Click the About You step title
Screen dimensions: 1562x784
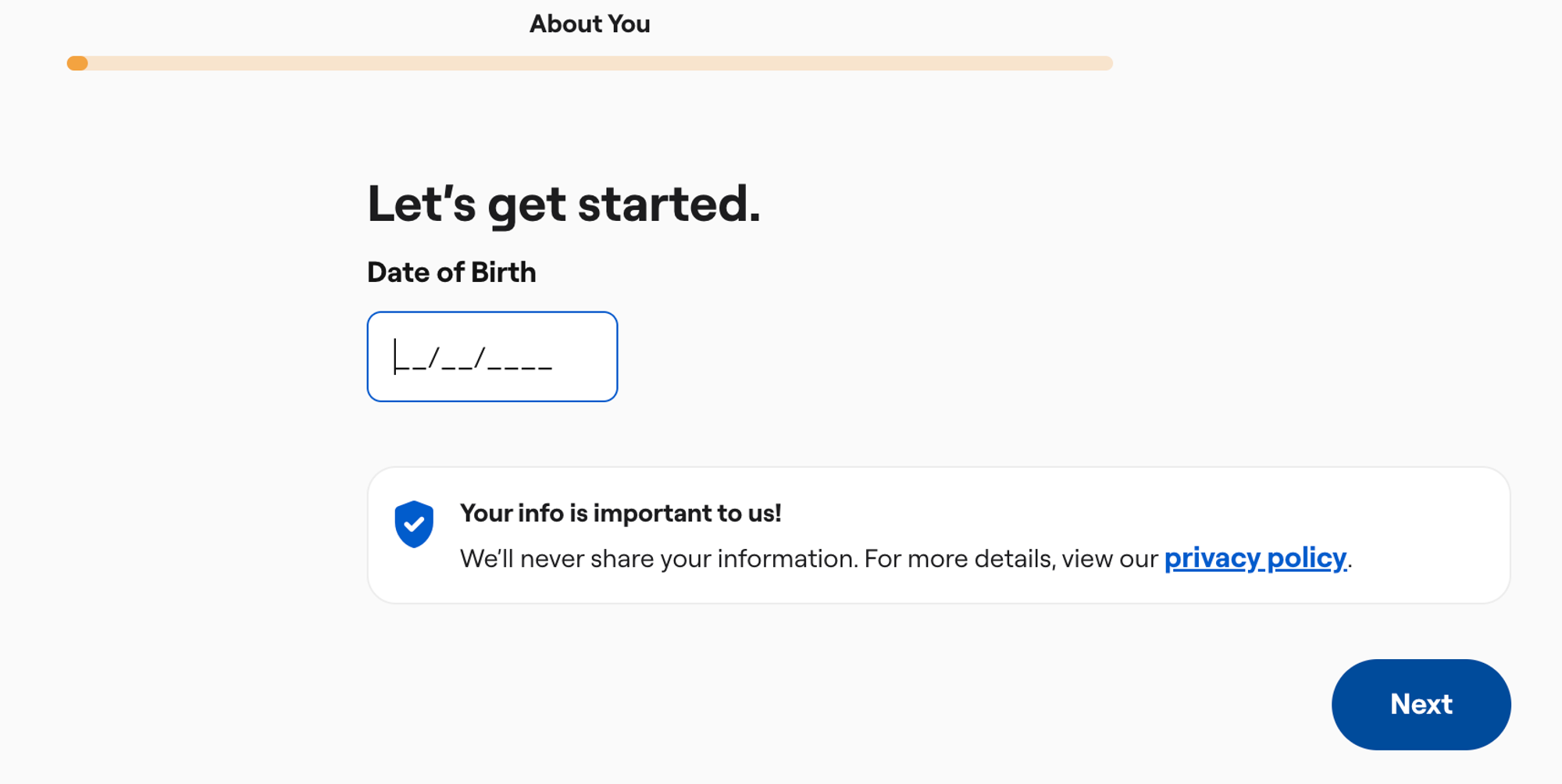590,24
